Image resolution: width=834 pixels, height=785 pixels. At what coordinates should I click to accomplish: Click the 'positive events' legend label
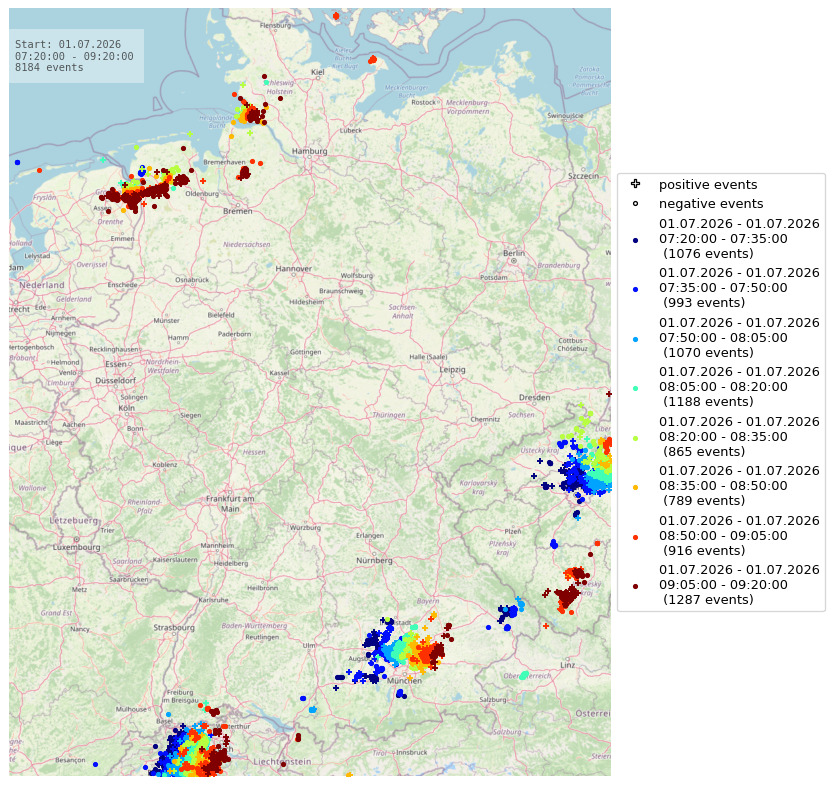click(708, 185)
